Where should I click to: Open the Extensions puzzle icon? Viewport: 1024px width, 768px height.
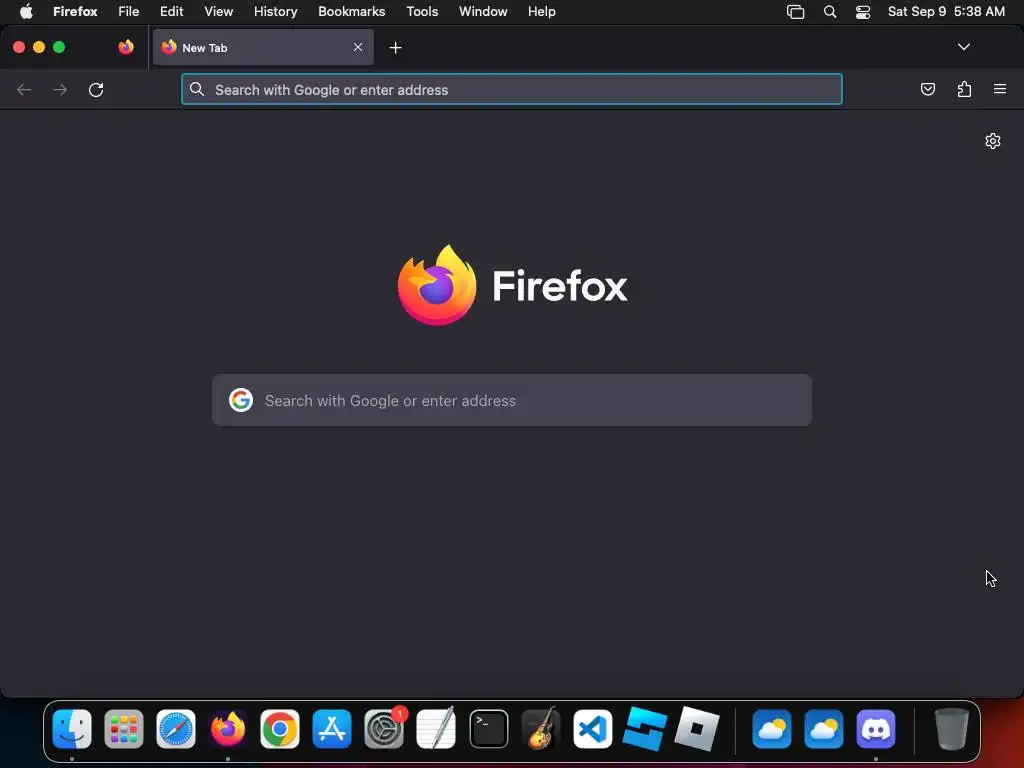[x=964, y=89]
